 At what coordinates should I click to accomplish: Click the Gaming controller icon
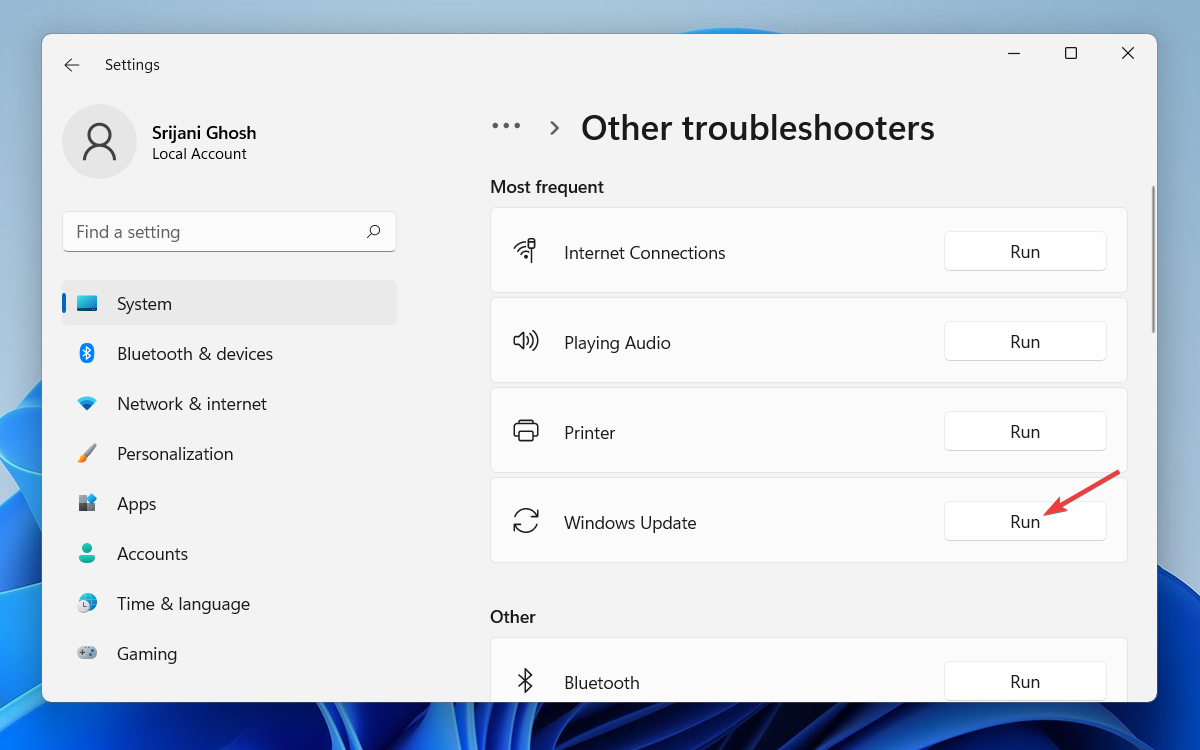pos(87,654)
